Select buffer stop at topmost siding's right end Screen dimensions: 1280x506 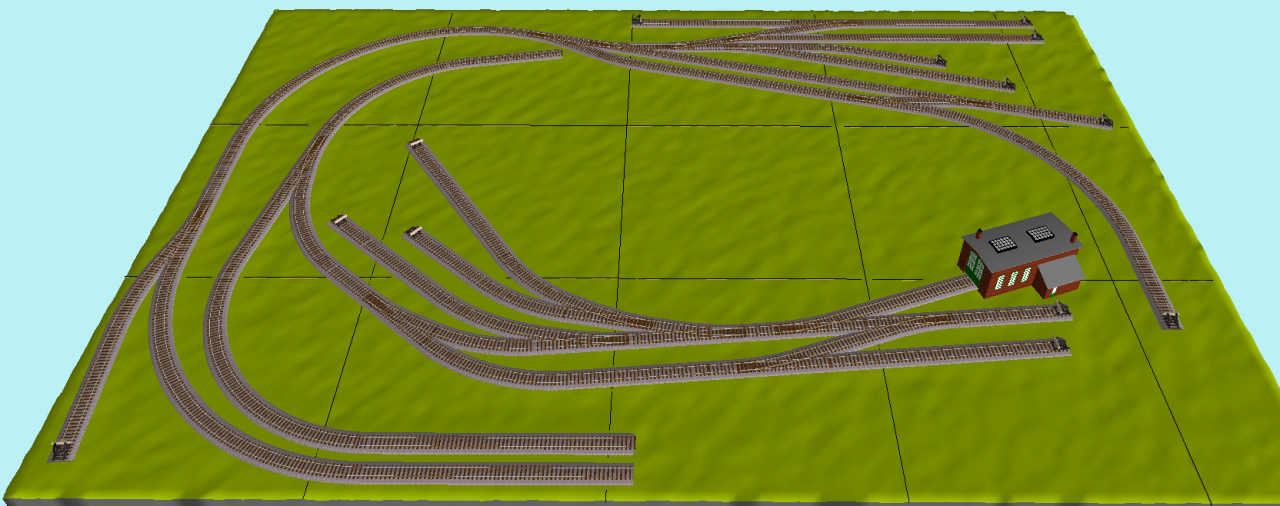[x=1025, y=21]
